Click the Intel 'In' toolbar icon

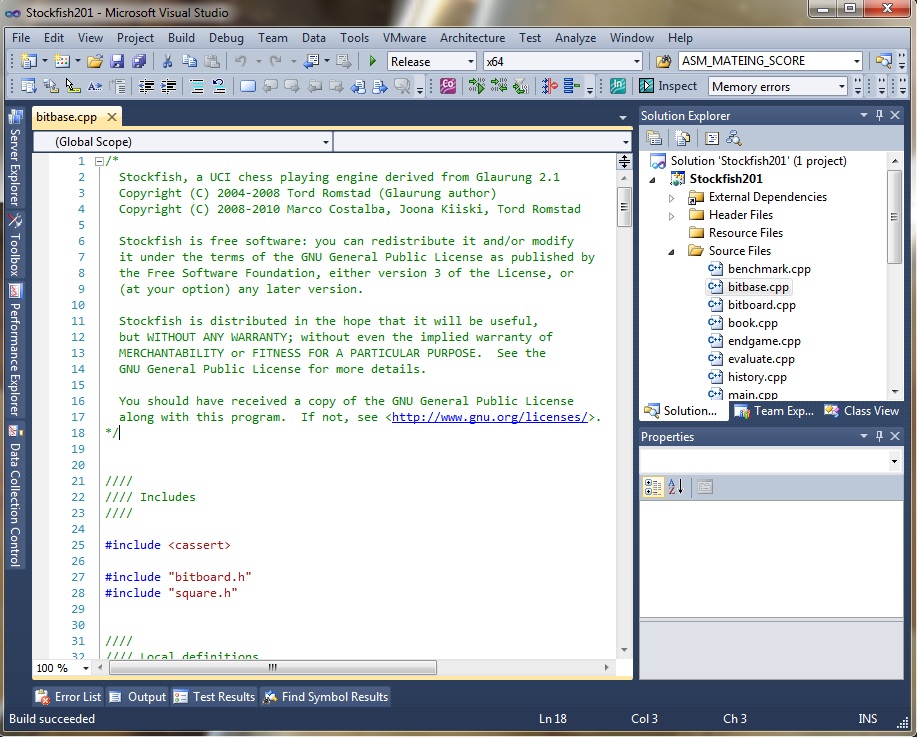pos(618,86)
